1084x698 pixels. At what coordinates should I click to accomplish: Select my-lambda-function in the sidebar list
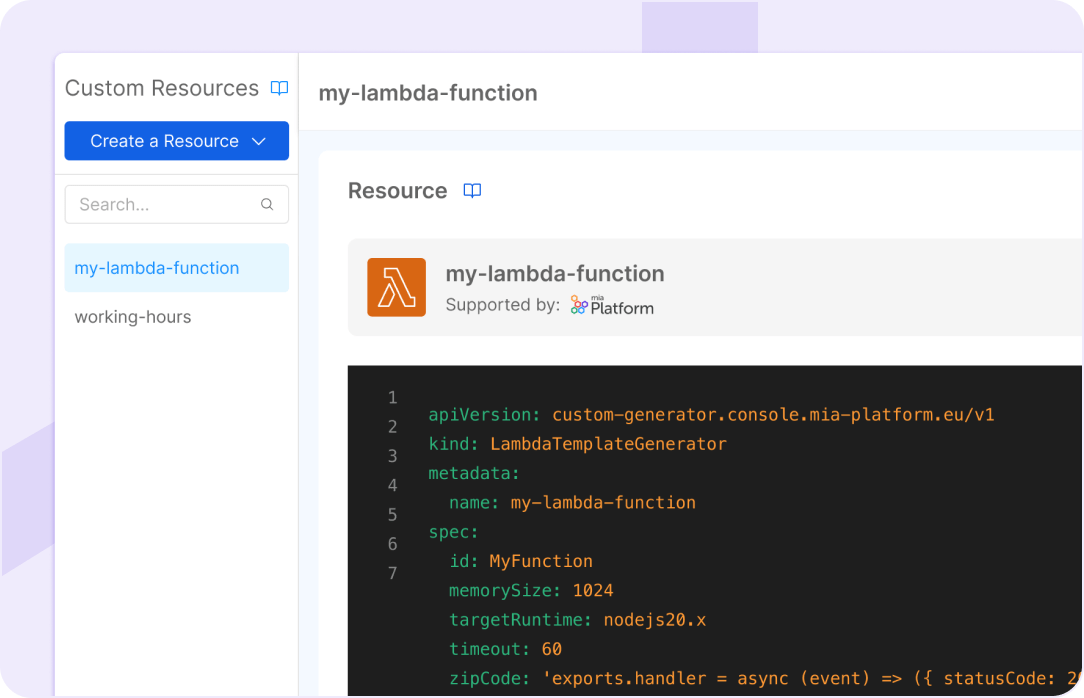157,268
